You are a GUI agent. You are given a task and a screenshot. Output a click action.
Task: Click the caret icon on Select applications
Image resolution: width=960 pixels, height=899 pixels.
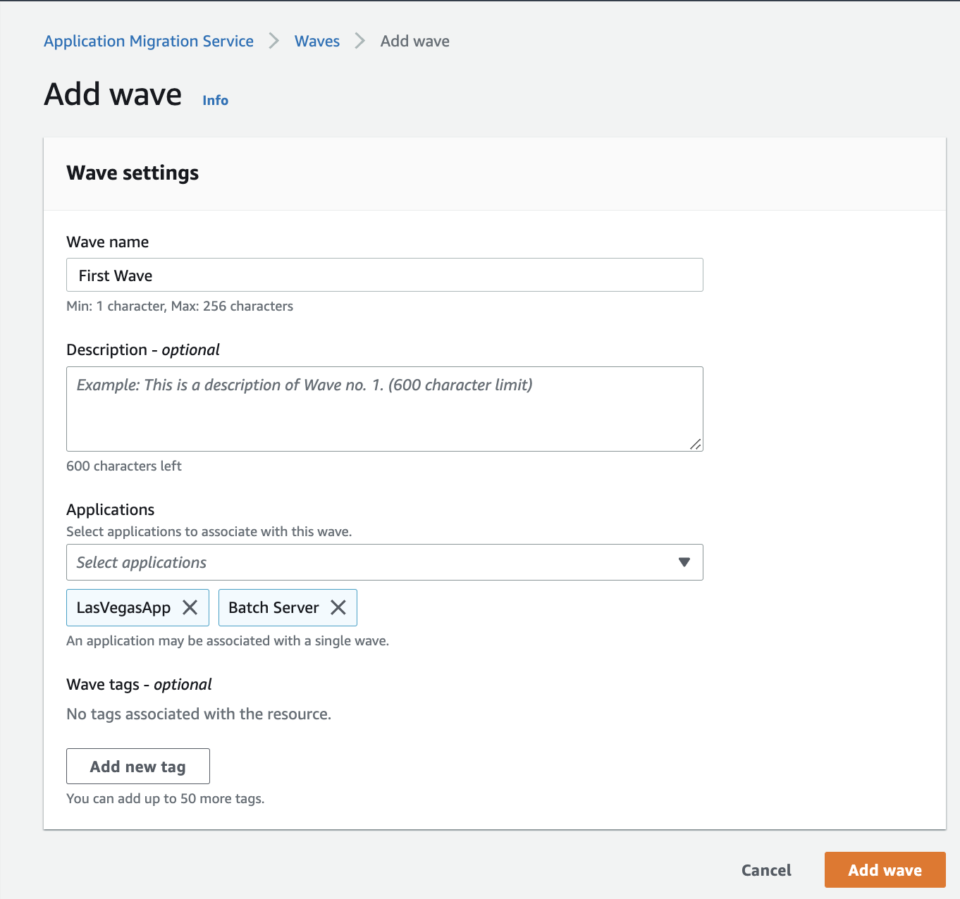(x=685, y=562)
